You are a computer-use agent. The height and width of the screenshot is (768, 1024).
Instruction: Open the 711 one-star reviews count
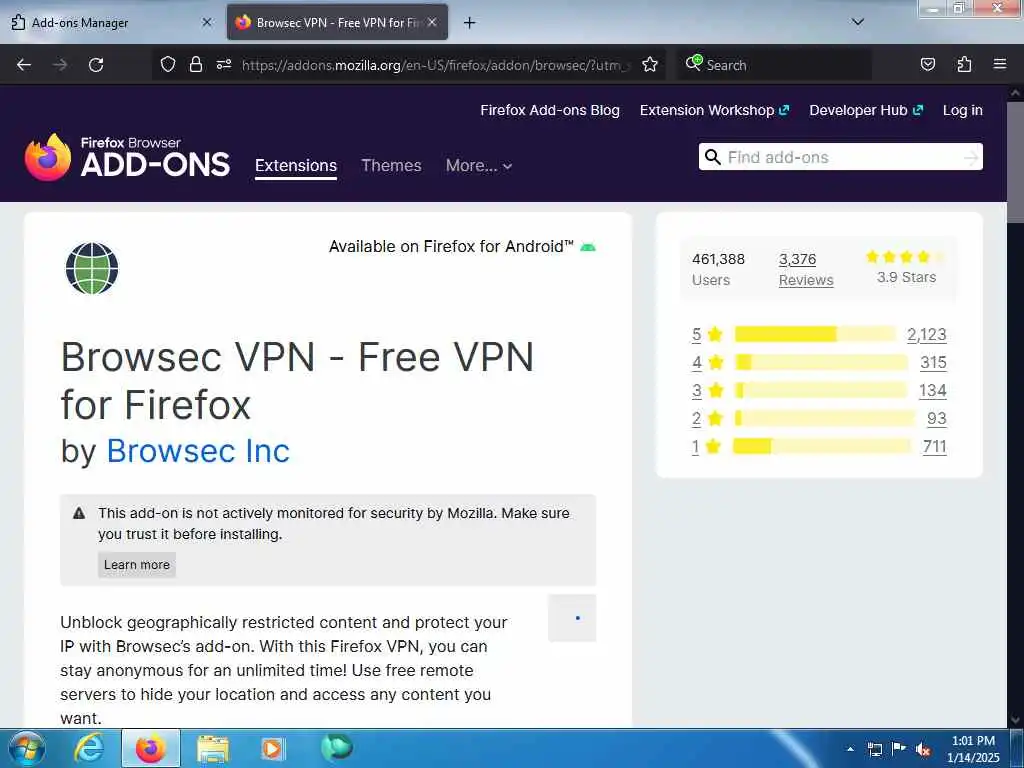coord(935,447)
